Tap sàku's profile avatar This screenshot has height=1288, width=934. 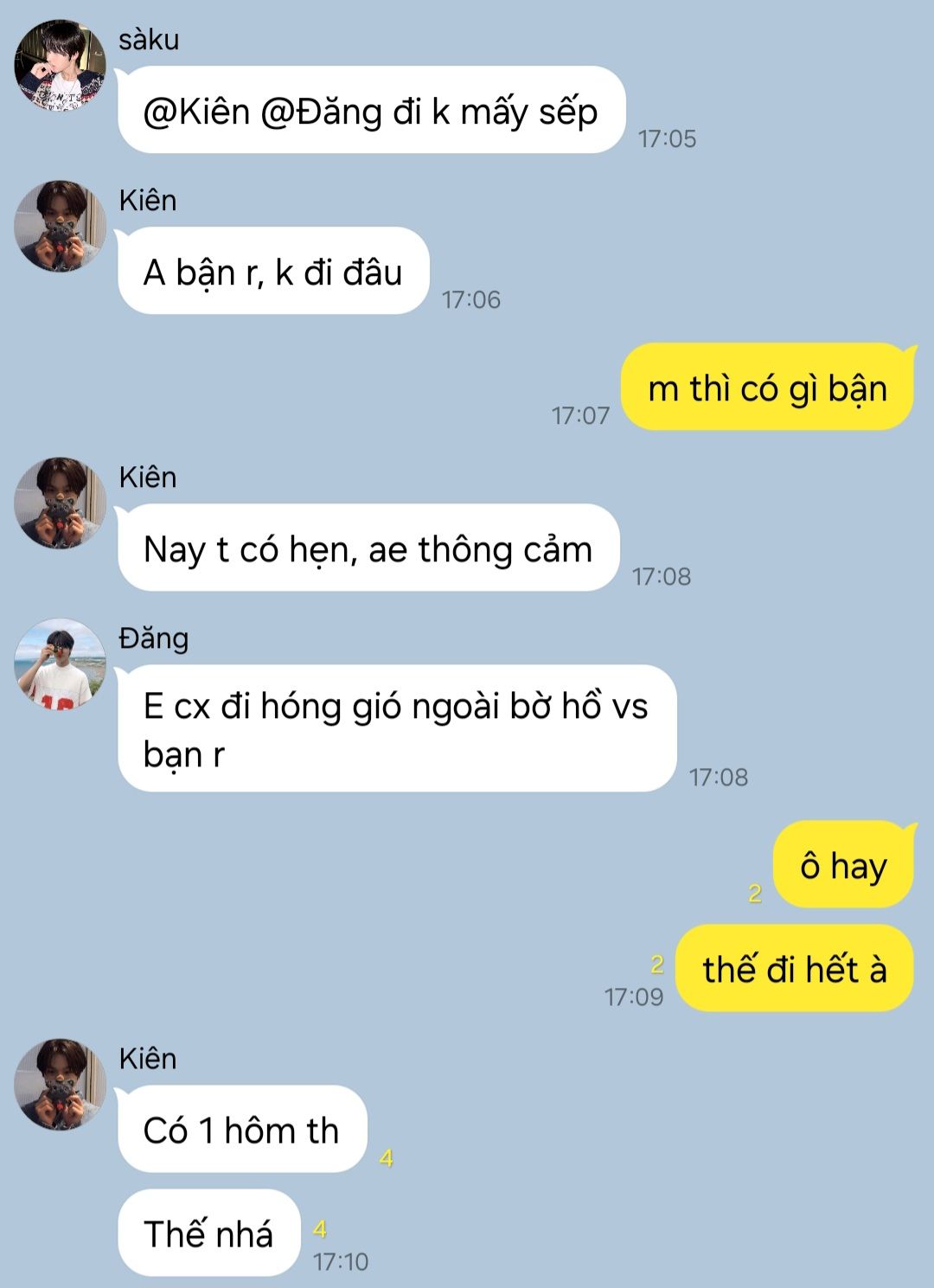(x=60, y=65)
